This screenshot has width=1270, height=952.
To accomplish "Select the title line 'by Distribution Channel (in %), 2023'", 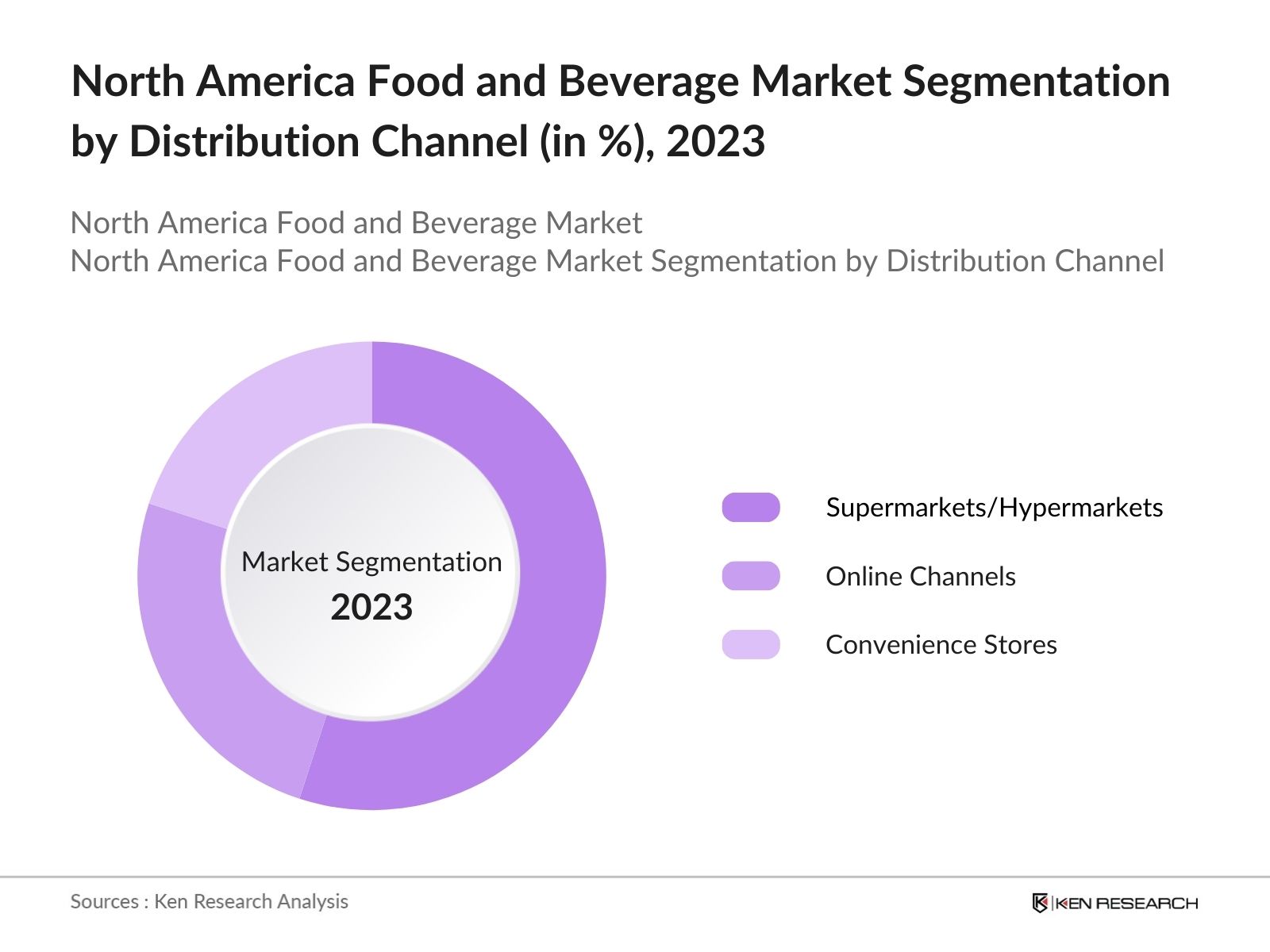I will coord(418,142).
